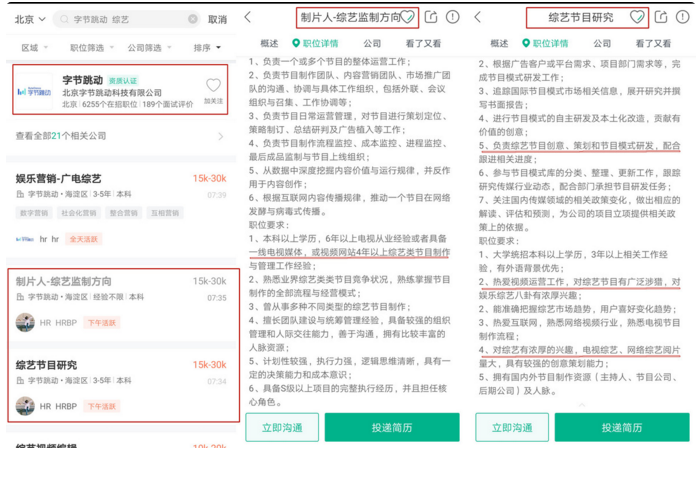Click the 15k-30k salary of 娱乐营销-广电综艺
696x478 pixels.
point(210,178)
